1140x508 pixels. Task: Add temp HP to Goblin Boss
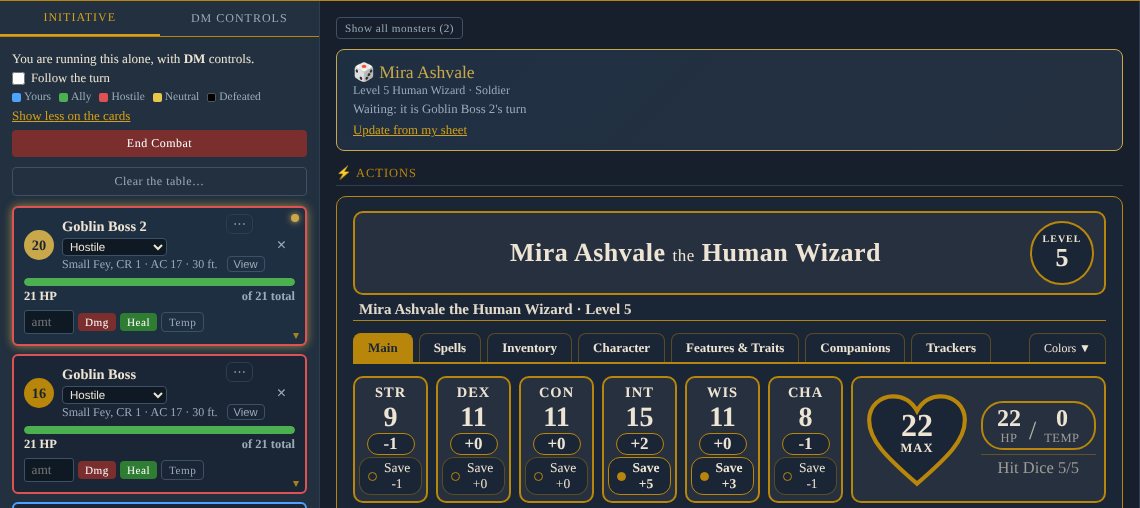pos(182,470)
